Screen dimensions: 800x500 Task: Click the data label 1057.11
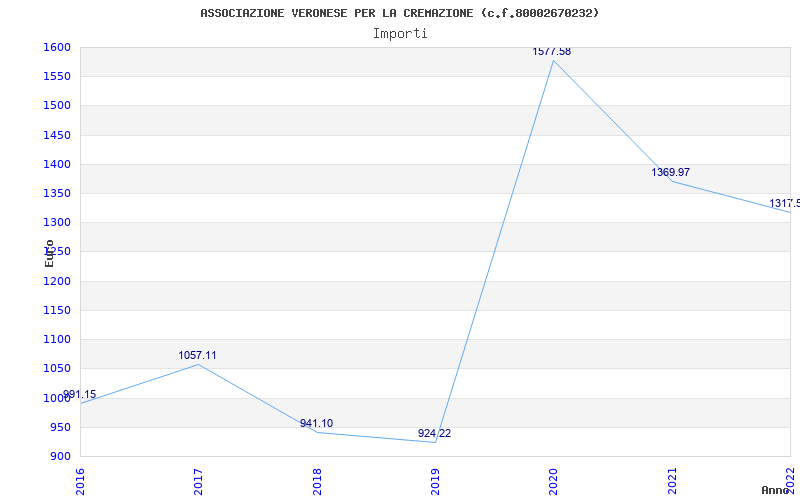[x=197, y=355]
